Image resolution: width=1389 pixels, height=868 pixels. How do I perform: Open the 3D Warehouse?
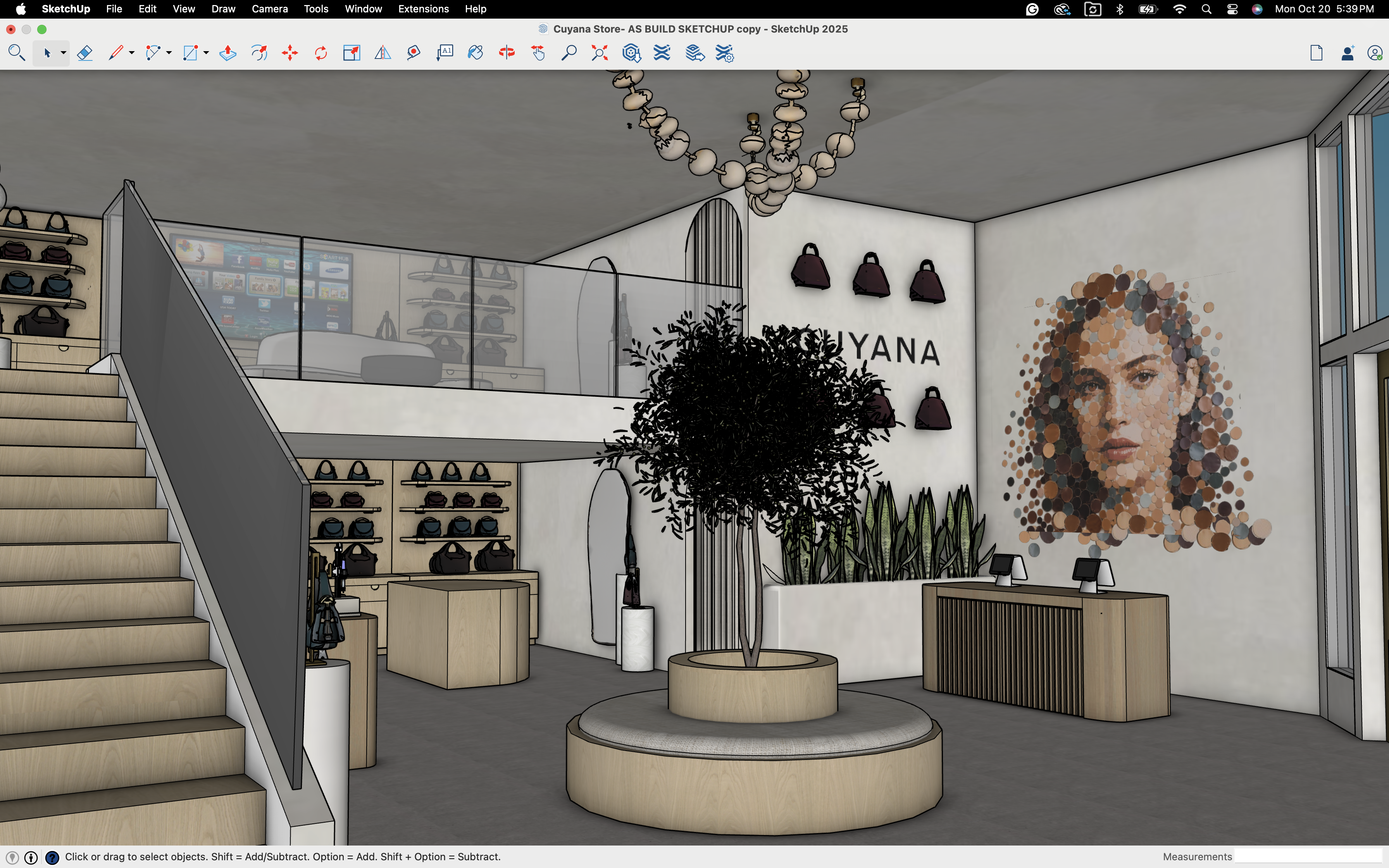click(x=631, y=53)
